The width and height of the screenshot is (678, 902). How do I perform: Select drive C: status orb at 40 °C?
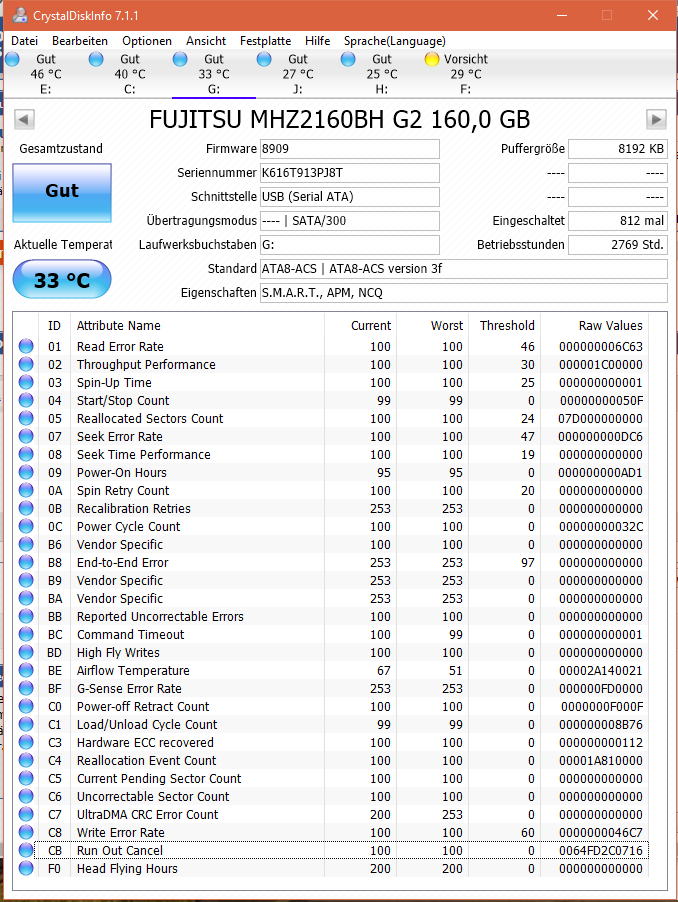coord(96,59)
